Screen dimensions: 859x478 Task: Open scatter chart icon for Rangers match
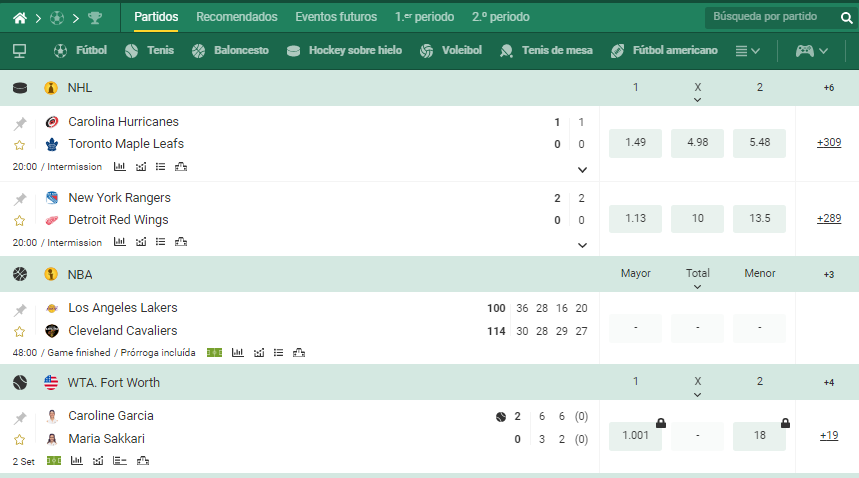point(141,241)
